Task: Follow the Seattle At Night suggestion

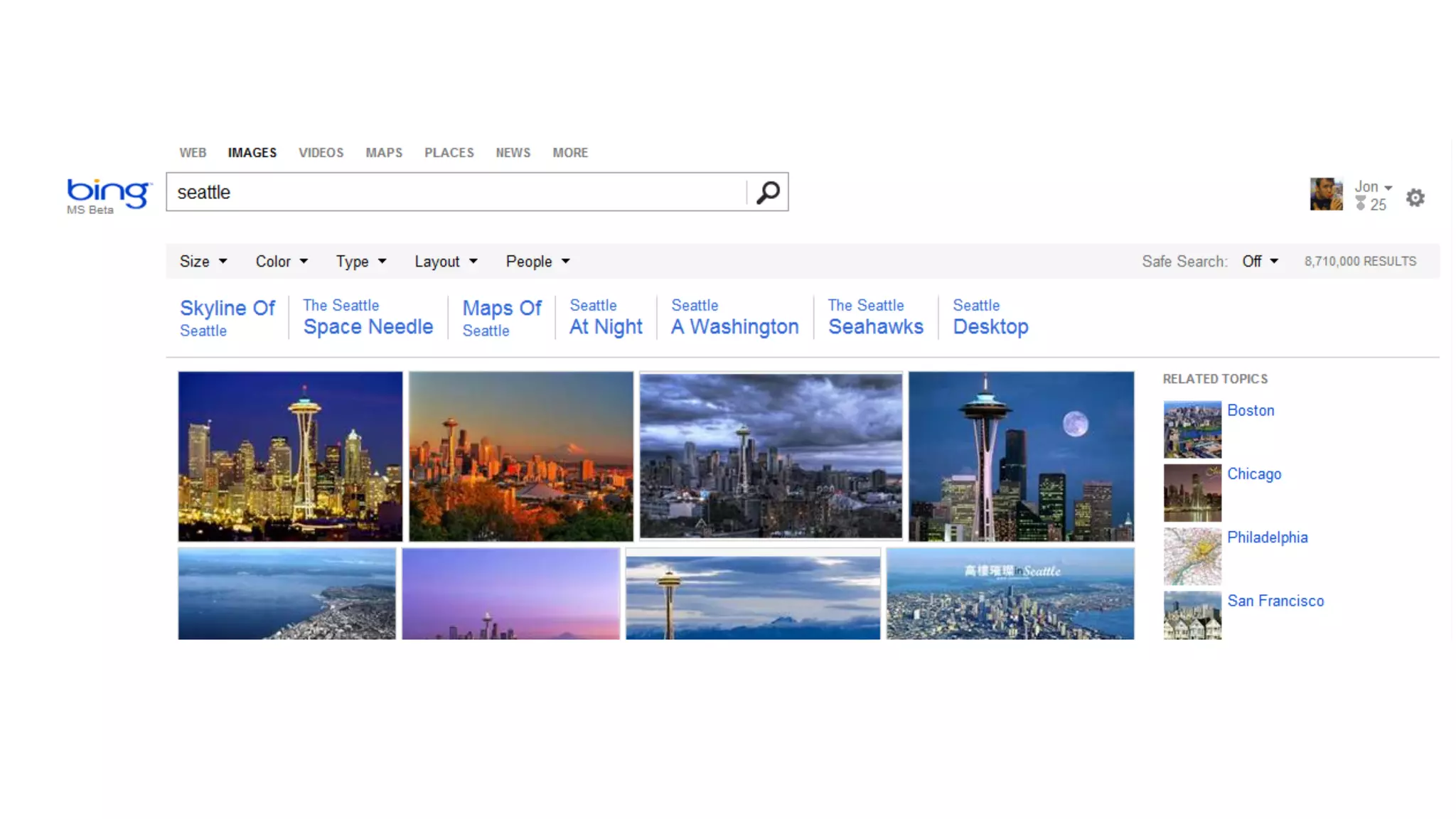Action: 606,317
